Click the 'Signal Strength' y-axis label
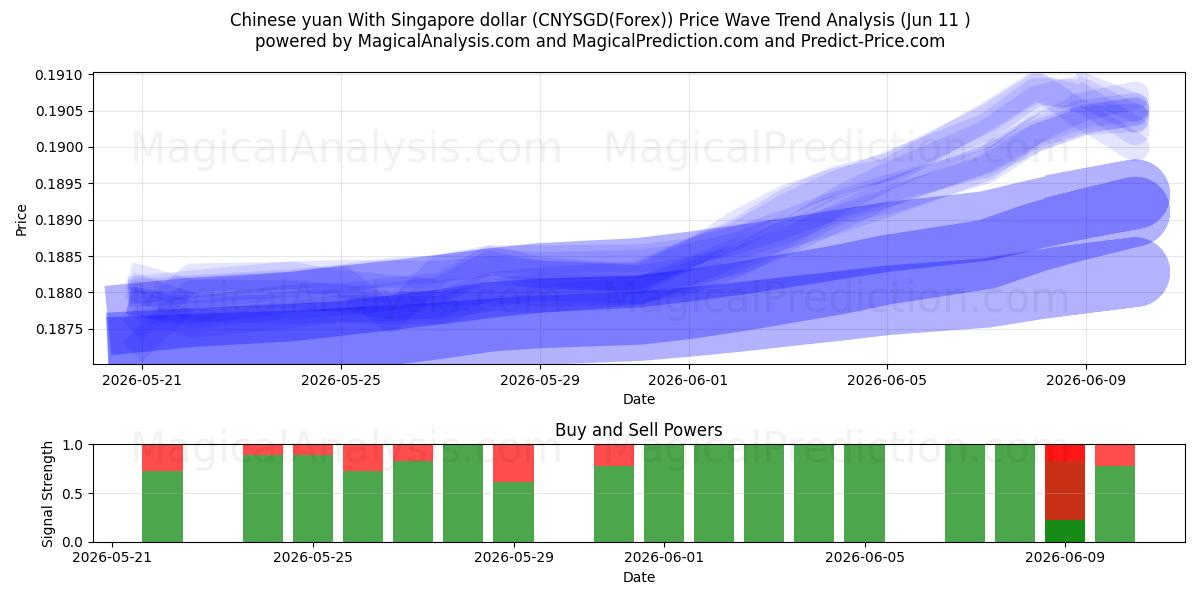This screenshot has height=600, width=1200. (x=48, y=493)
